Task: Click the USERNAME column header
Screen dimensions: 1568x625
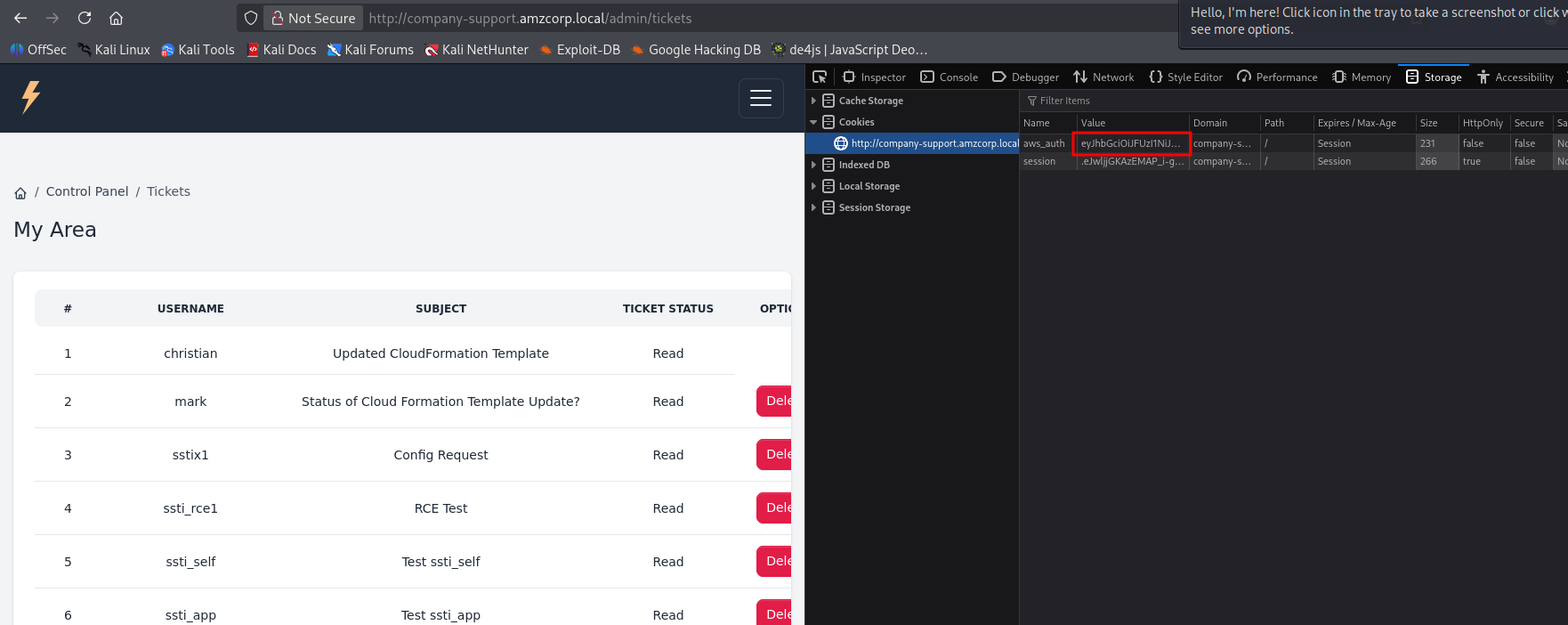Action: (190, 309)
